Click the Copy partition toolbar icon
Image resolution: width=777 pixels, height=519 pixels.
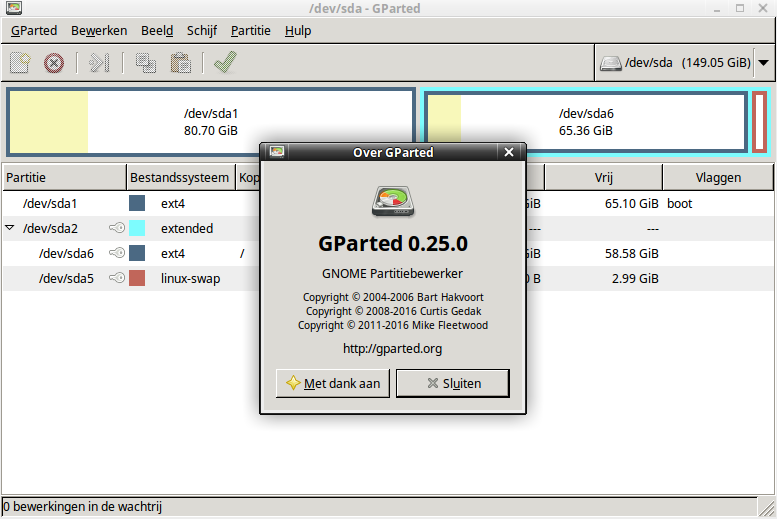146,63
